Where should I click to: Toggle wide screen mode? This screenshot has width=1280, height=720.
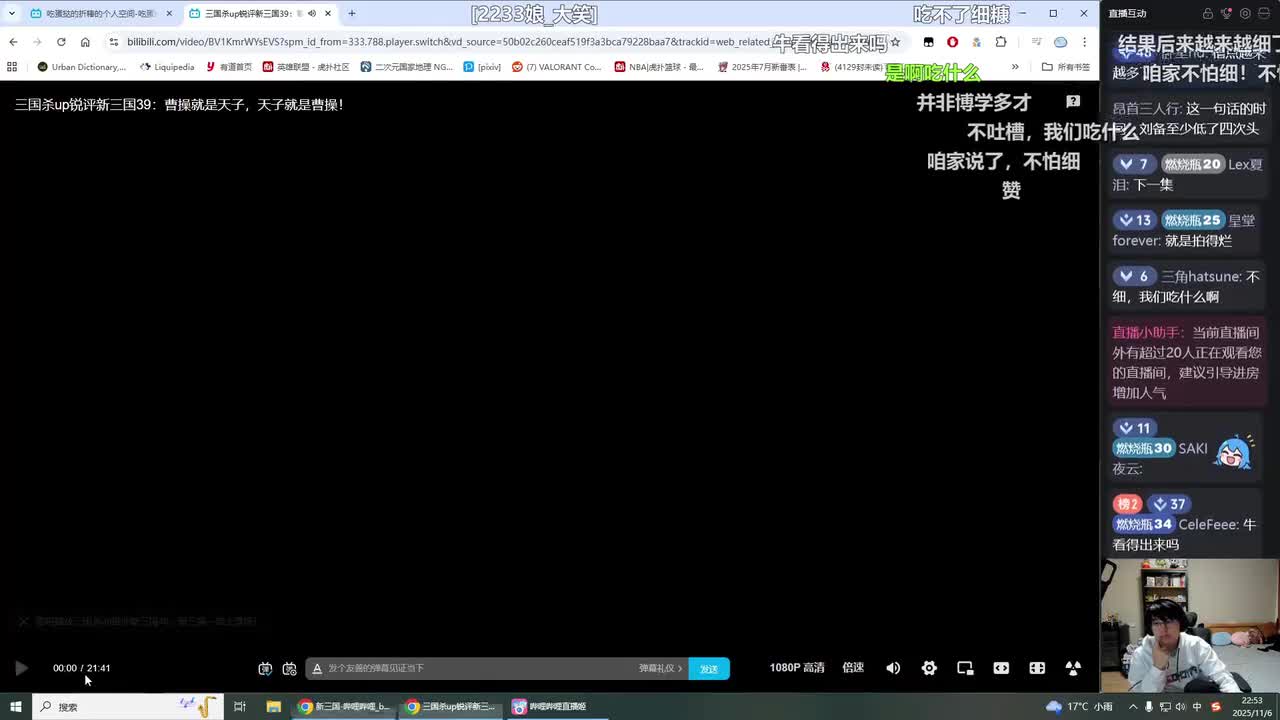(1001, 668)
